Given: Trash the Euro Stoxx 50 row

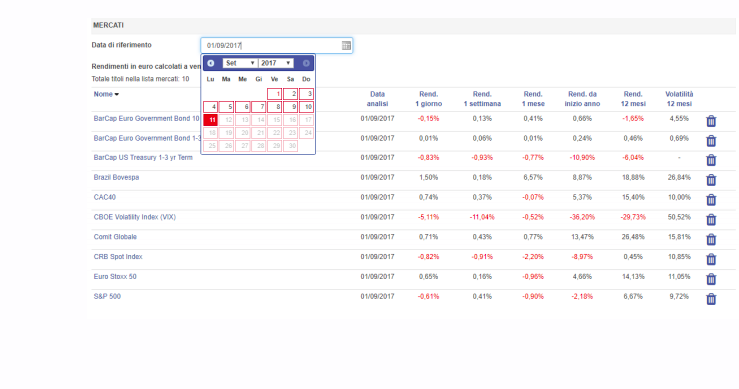Looking at the screenshot, I should [711, 279].
